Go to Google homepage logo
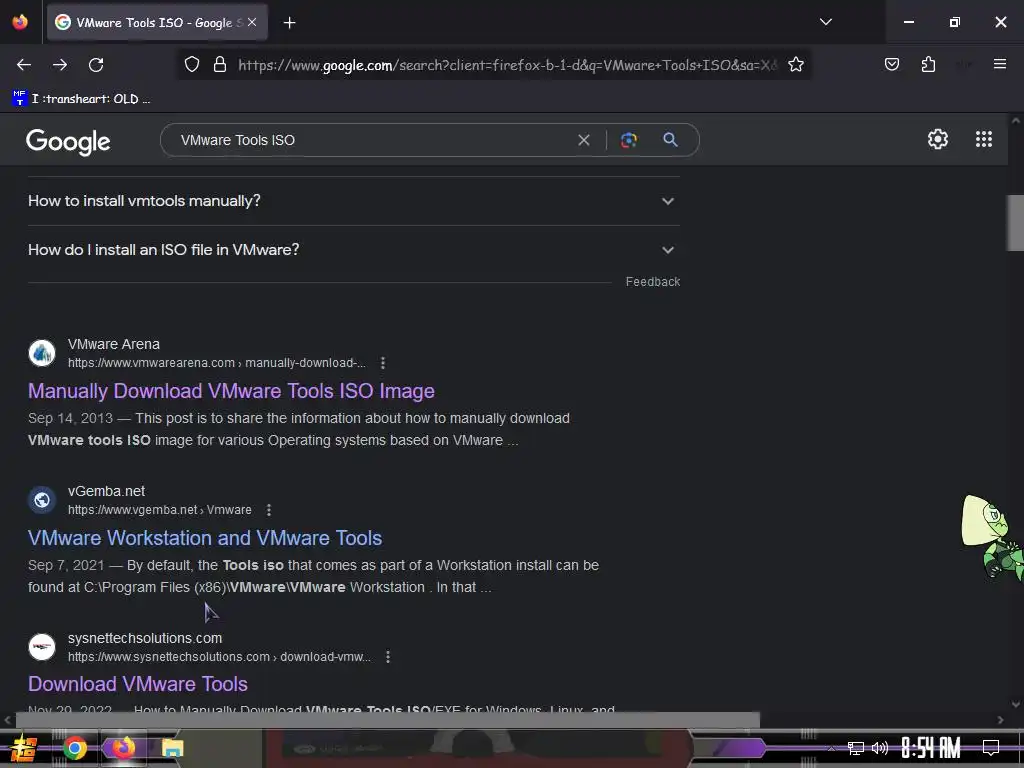 coord(68,141)
